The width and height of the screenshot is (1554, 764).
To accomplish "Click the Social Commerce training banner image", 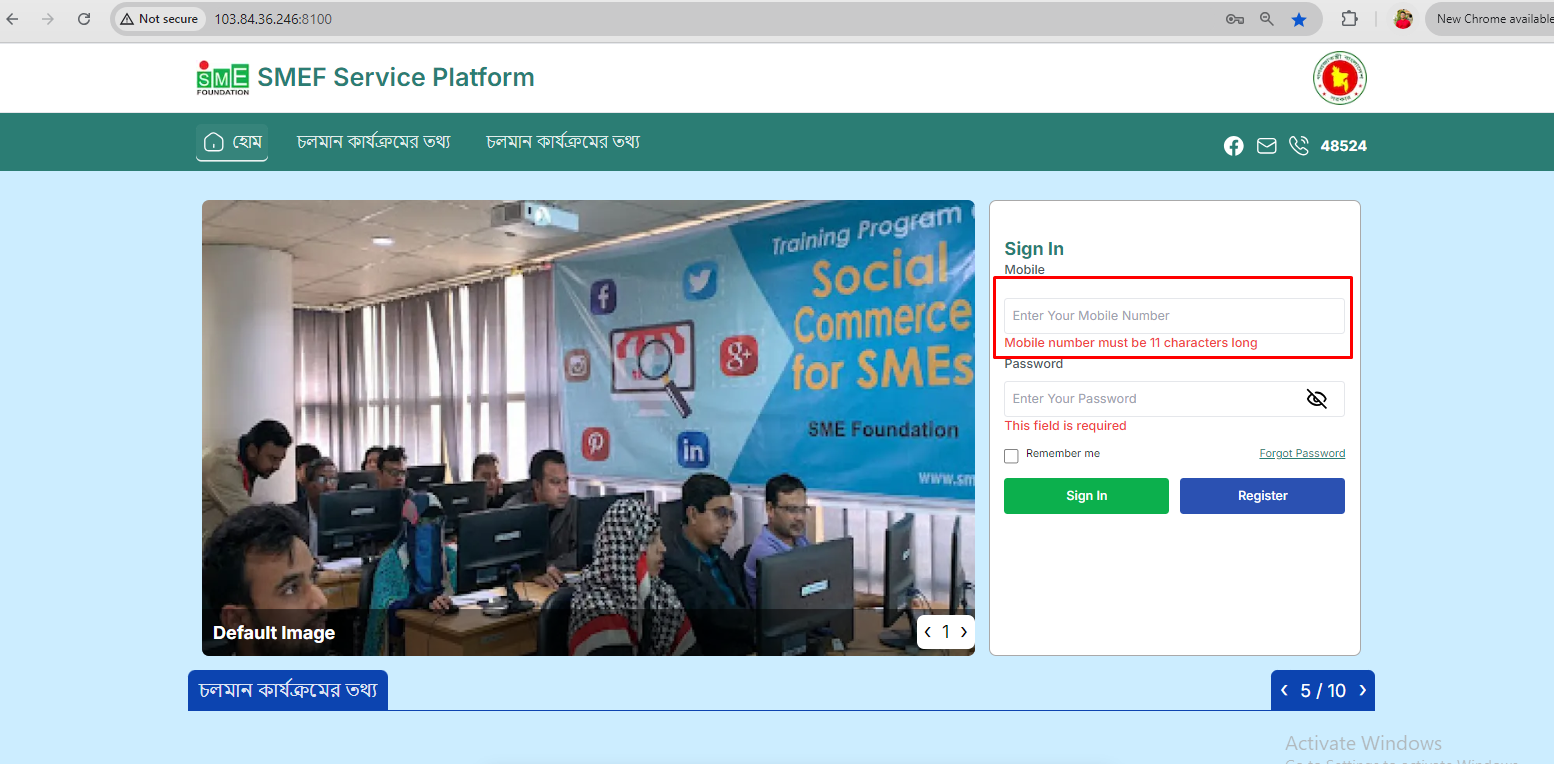I will pyautogui.click(x=588, y=428).
